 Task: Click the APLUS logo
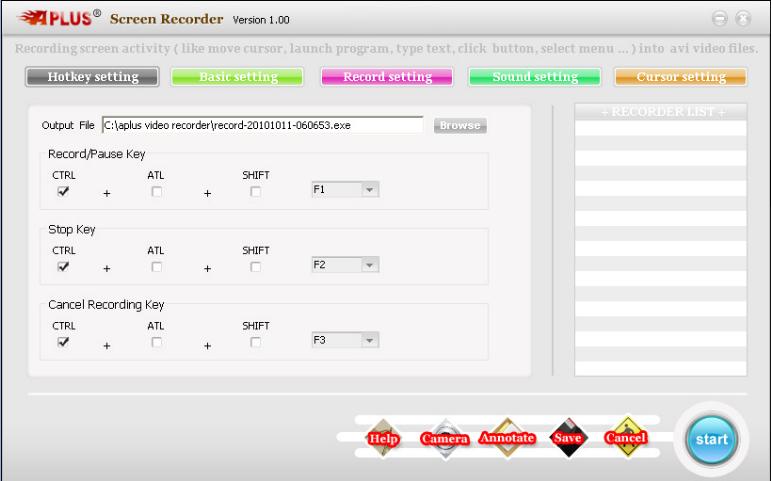59,18
